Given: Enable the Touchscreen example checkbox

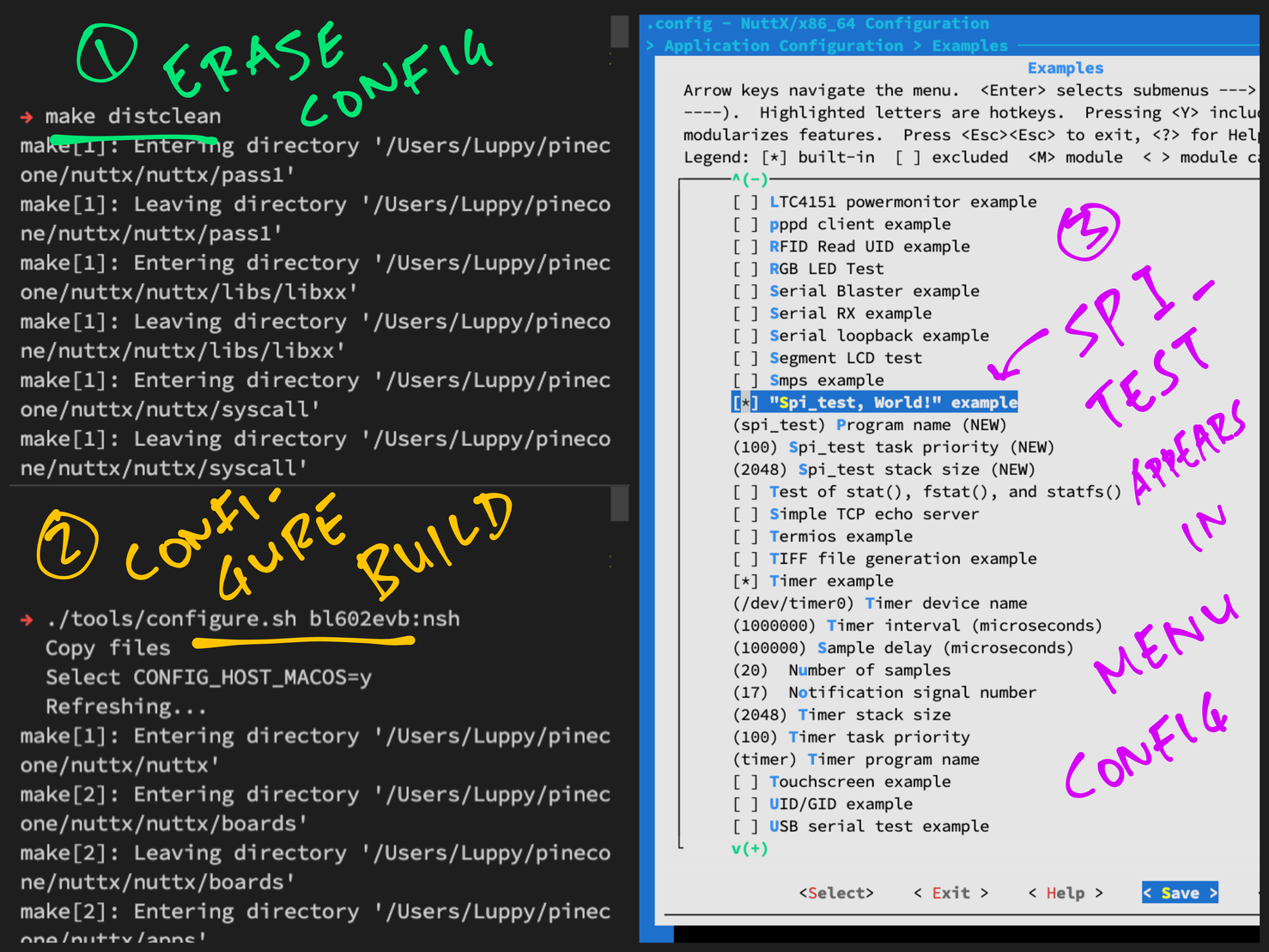Looking at the screenshot, I should (744, 782).
